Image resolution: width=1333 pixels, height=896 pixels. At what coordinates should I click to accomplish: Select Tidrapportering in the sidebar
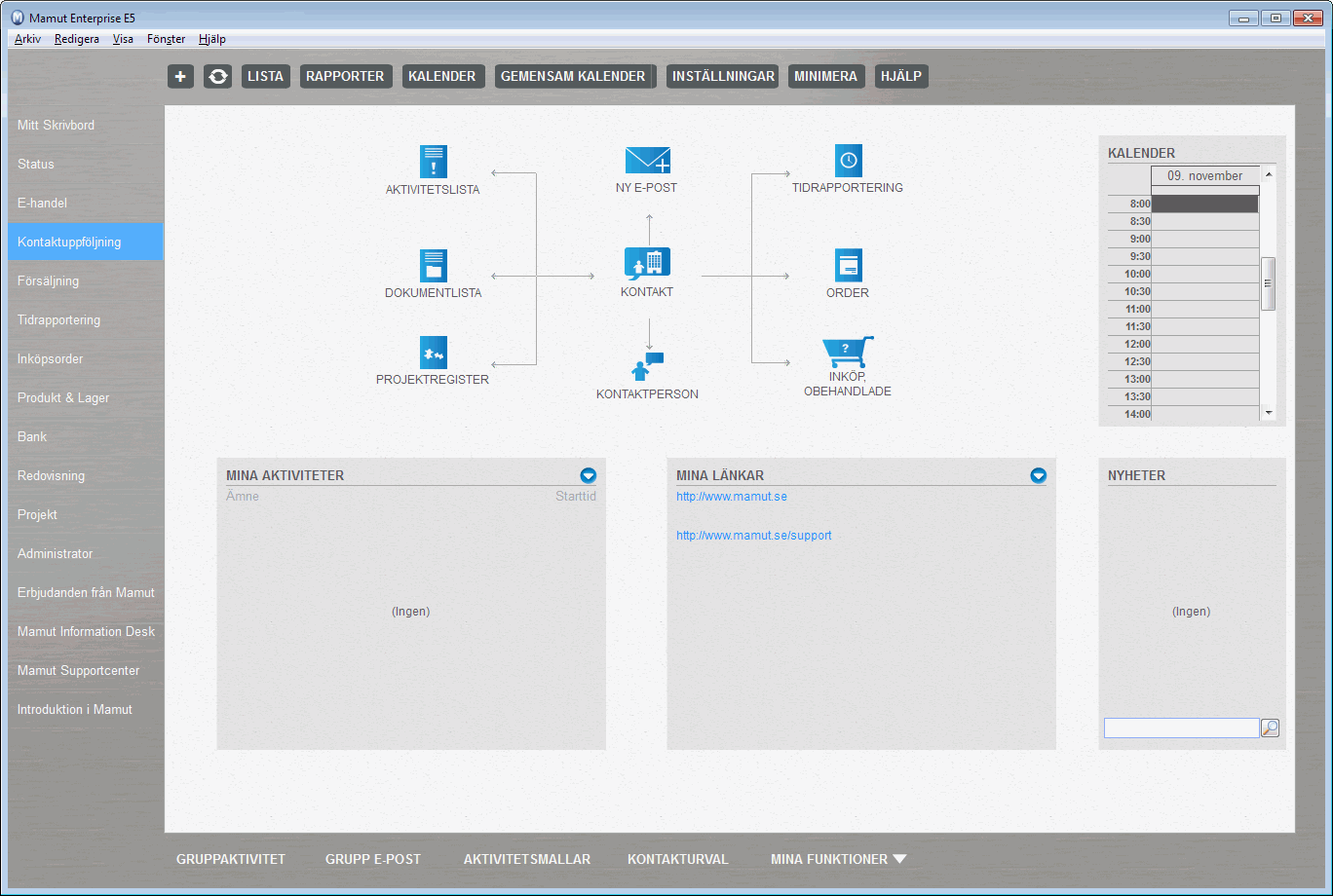tap(86, 319)
